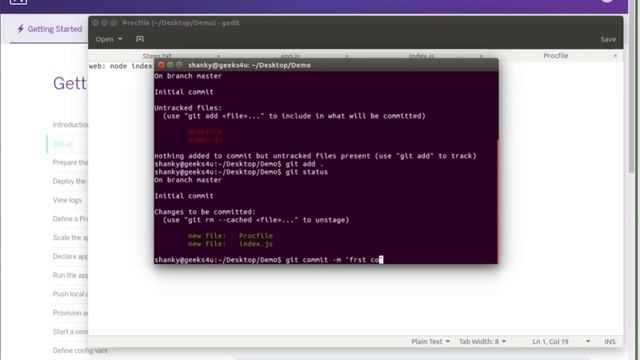
Task: Click the lightning bolt icon beside Getting Started
Action: pyautogui.click(x=20, y=29)
